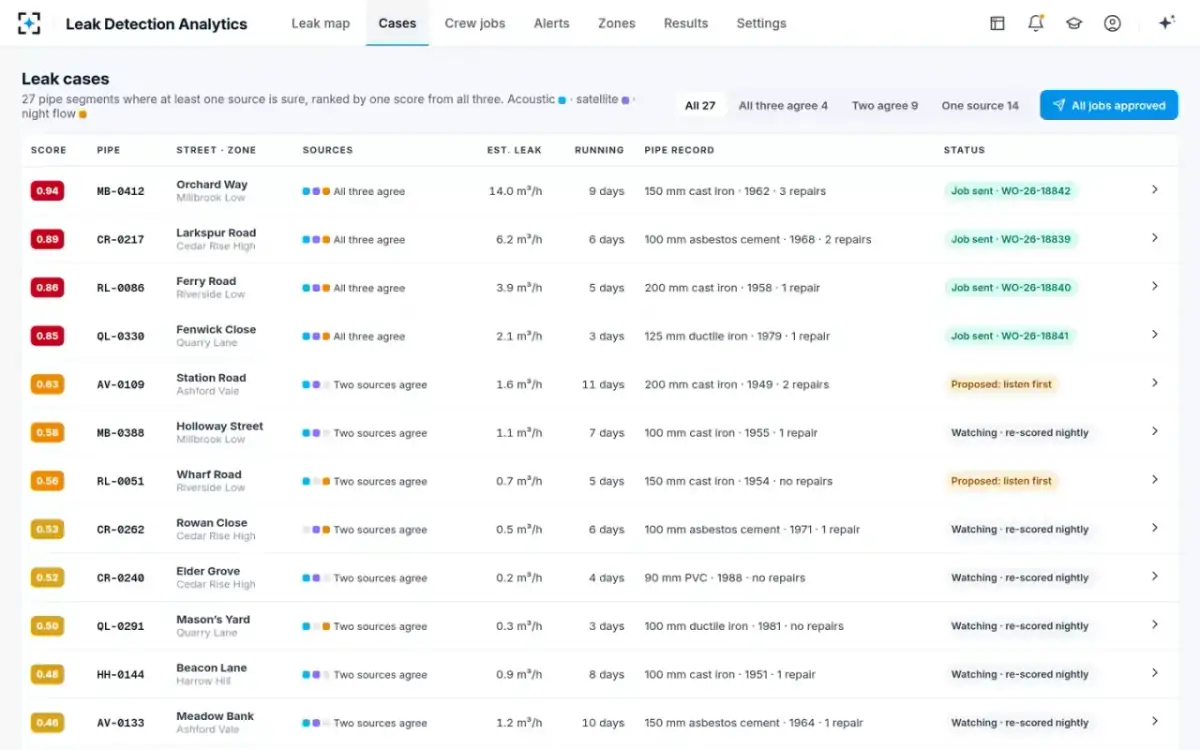
Task: Filter by One source 14
Action: click(x=980, y=105)
